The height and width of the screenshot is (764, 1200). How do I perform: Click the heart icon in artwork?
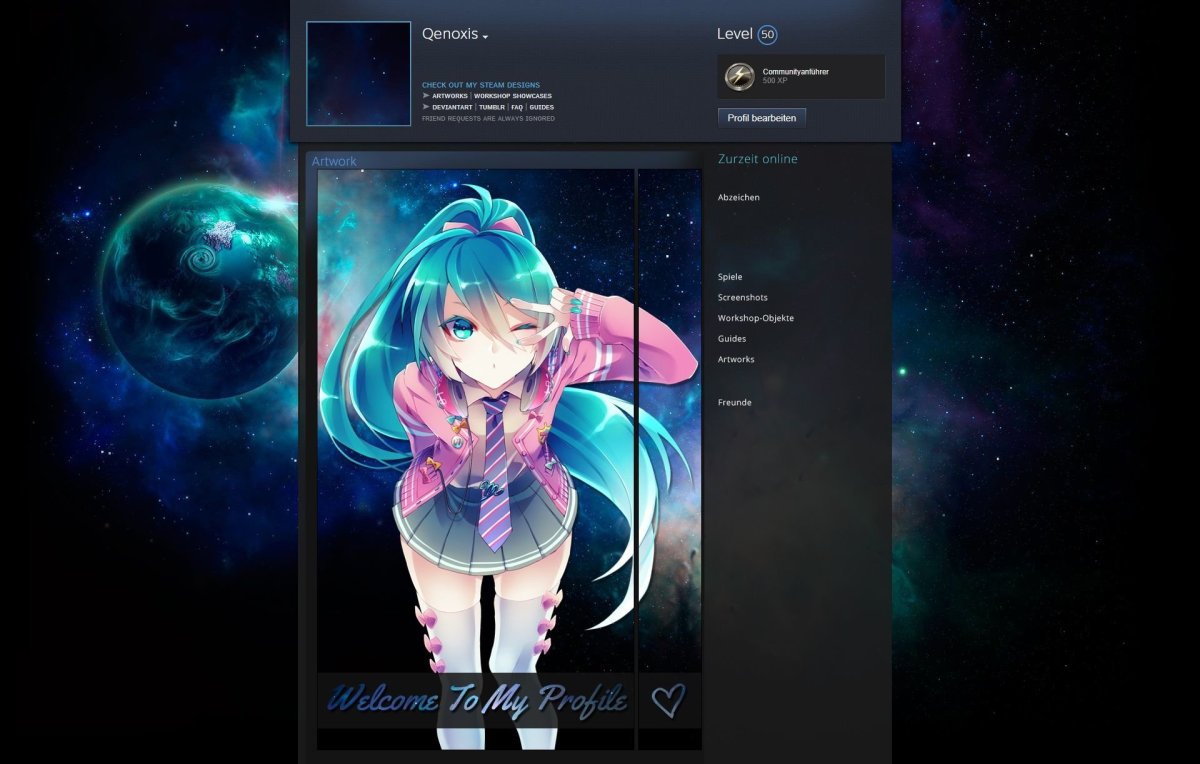coord(668,699)
